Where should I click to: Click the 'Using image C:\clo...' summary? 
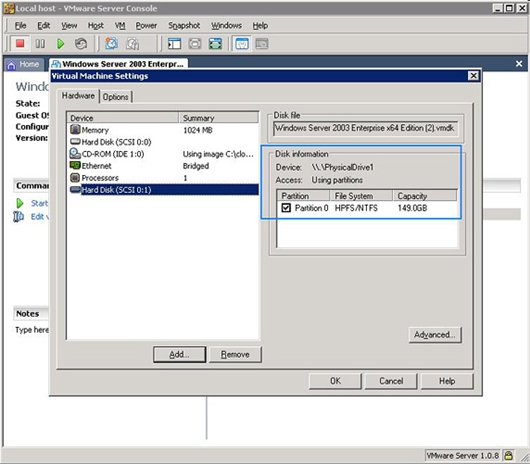218,154
